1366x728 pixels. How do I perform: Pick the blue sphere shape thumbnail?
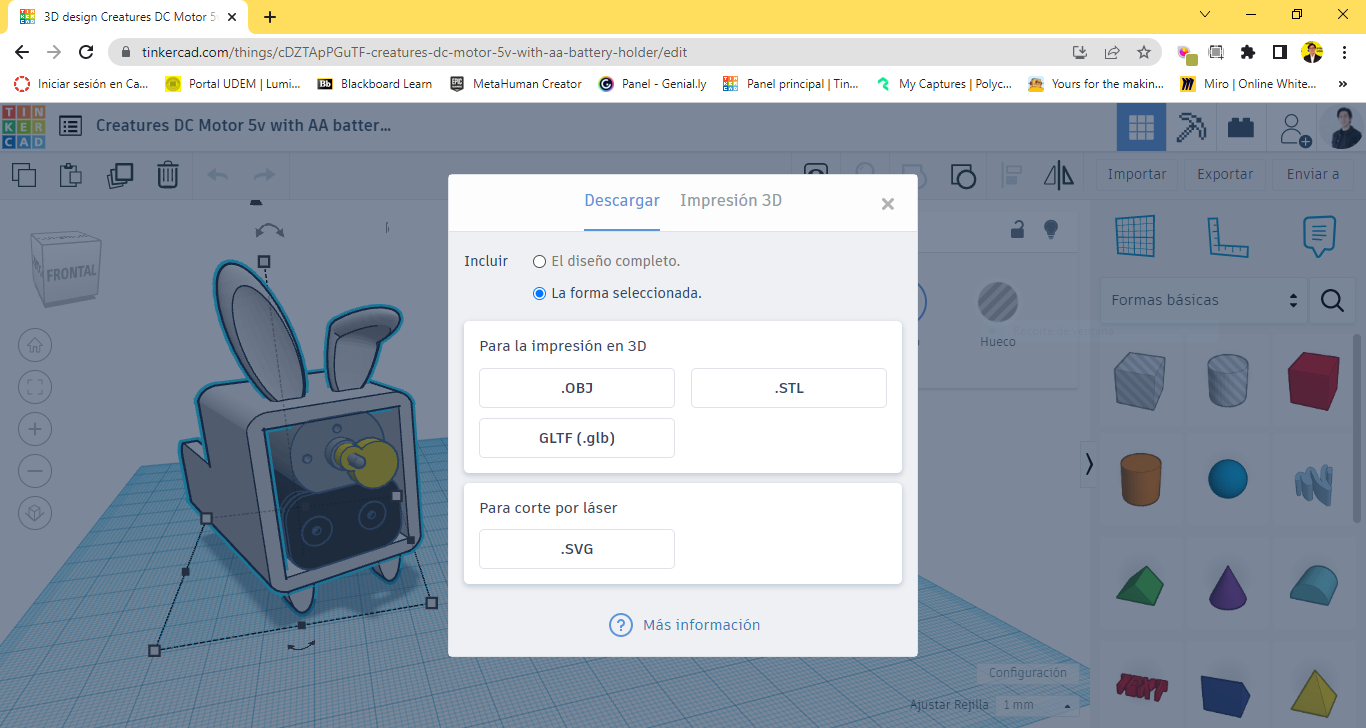coord(1227,479)
